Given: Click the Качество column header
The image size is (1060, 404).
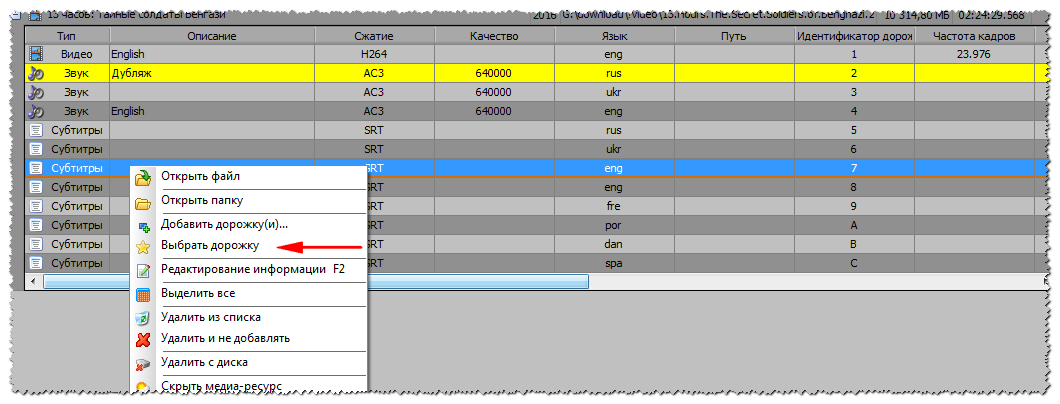Looking at the screenshot, I should pos(493,36).
